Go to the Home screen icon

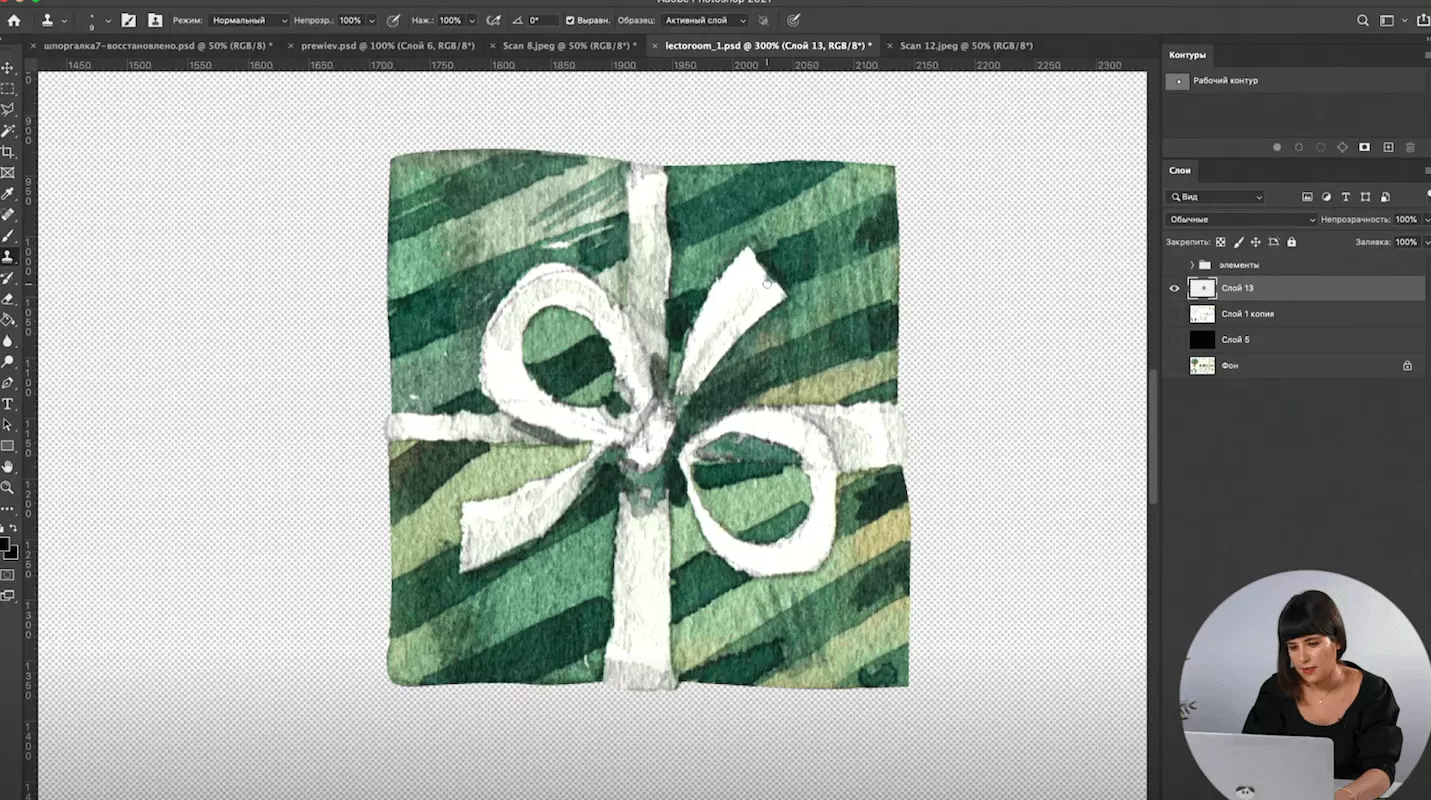click(x=14, y=20)
